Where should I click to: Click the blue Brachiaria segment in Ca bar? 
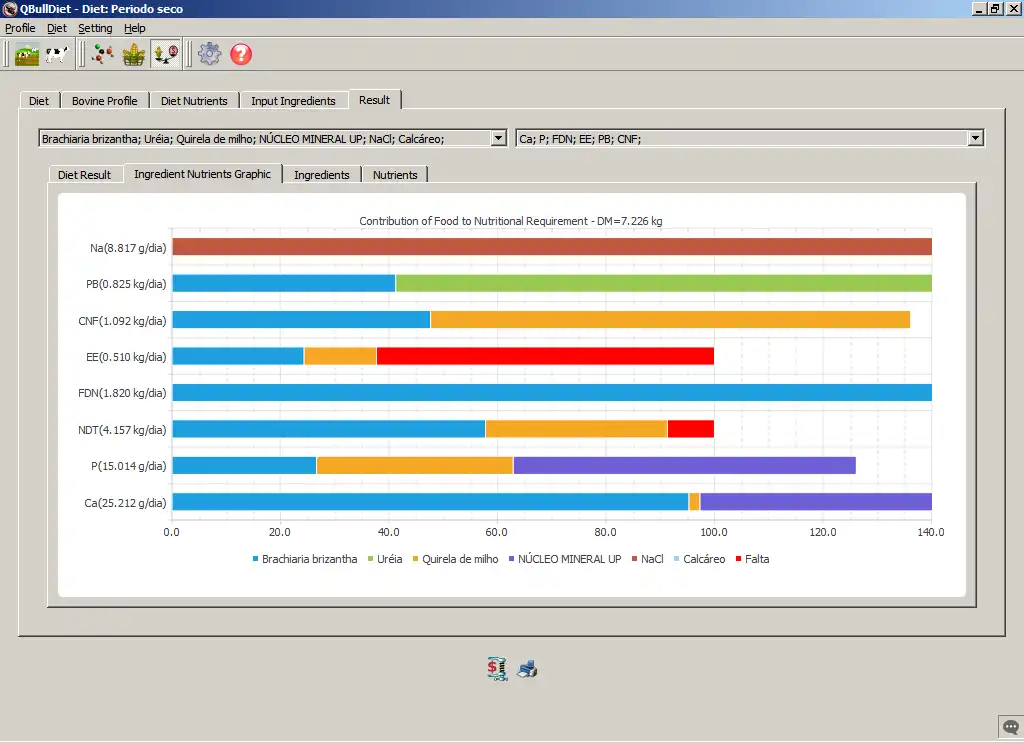(x=430, y=502)
